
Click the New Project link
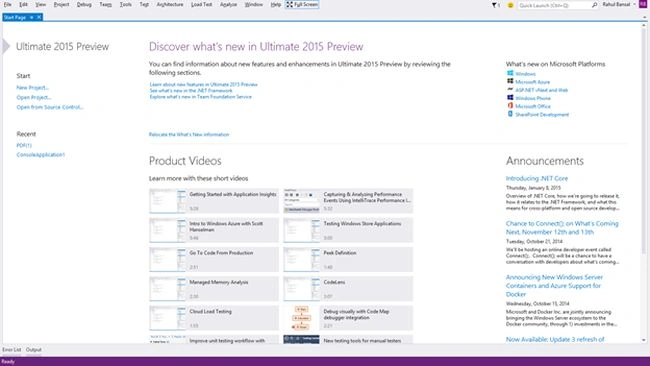click(x=32, y=87)
